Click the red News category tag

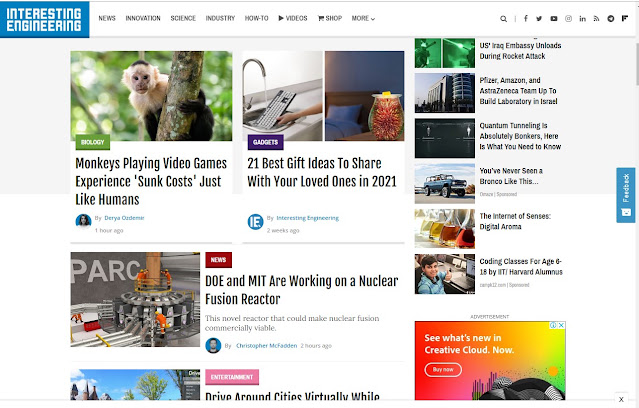pos(218,260)
